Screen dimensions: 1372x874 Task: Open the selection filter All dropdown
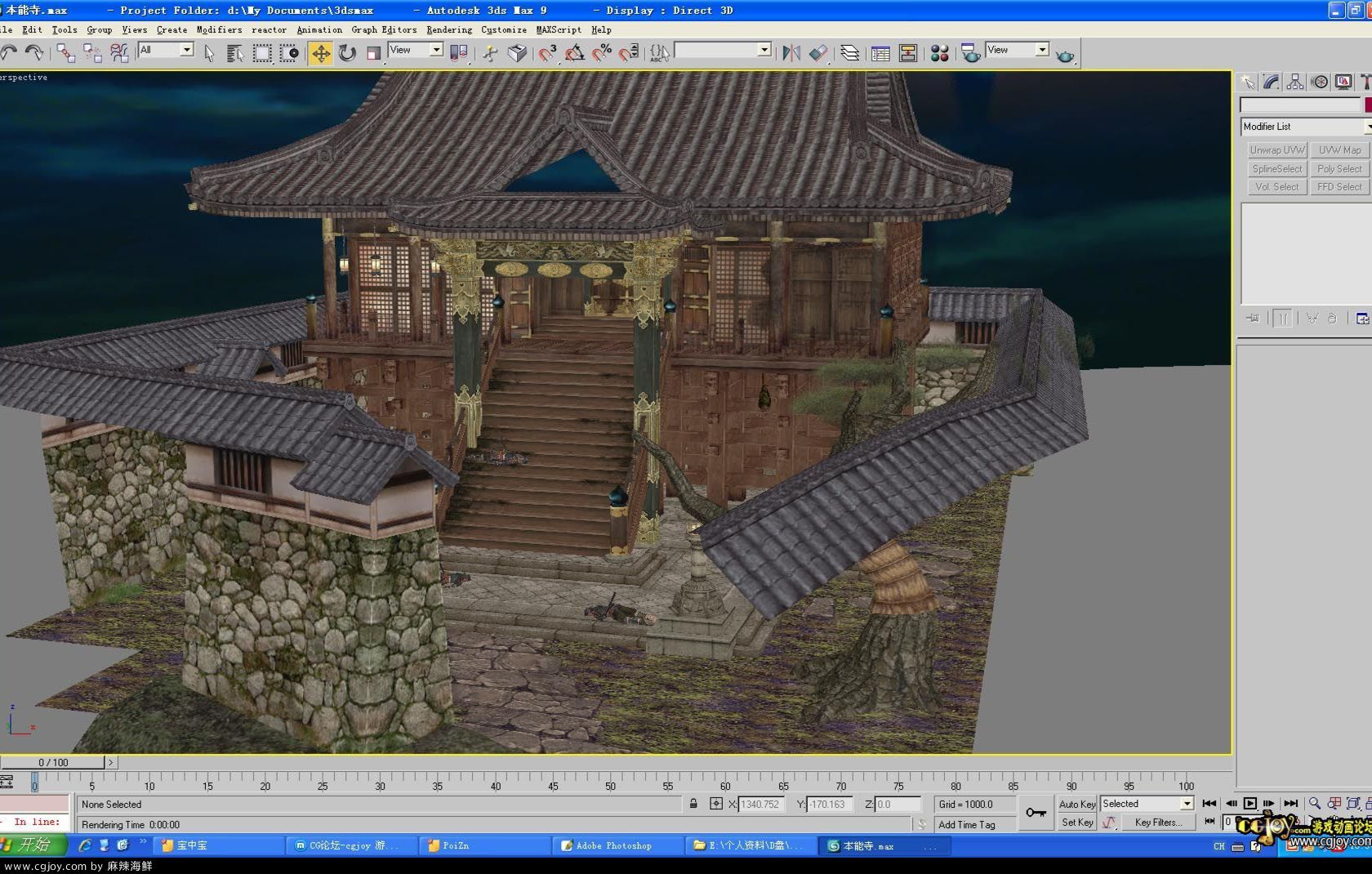(166, 50)
